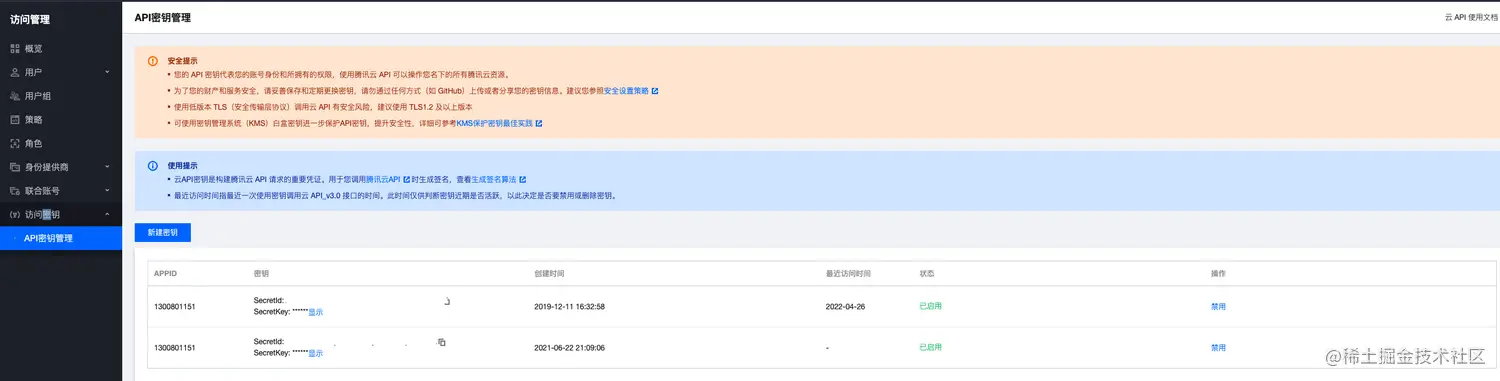
Task: Collapse the 访问密钥 submenu chevron
Action: pyautogui.click(x=107, y=214)
